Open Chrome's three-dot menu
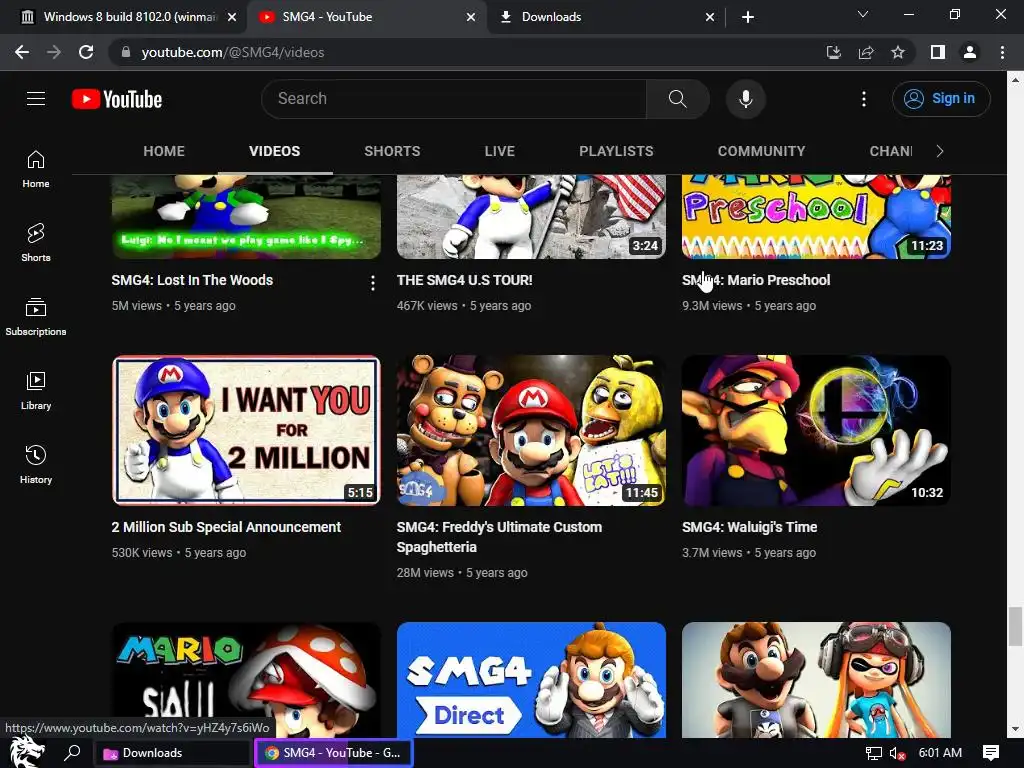 (1002, 52)
